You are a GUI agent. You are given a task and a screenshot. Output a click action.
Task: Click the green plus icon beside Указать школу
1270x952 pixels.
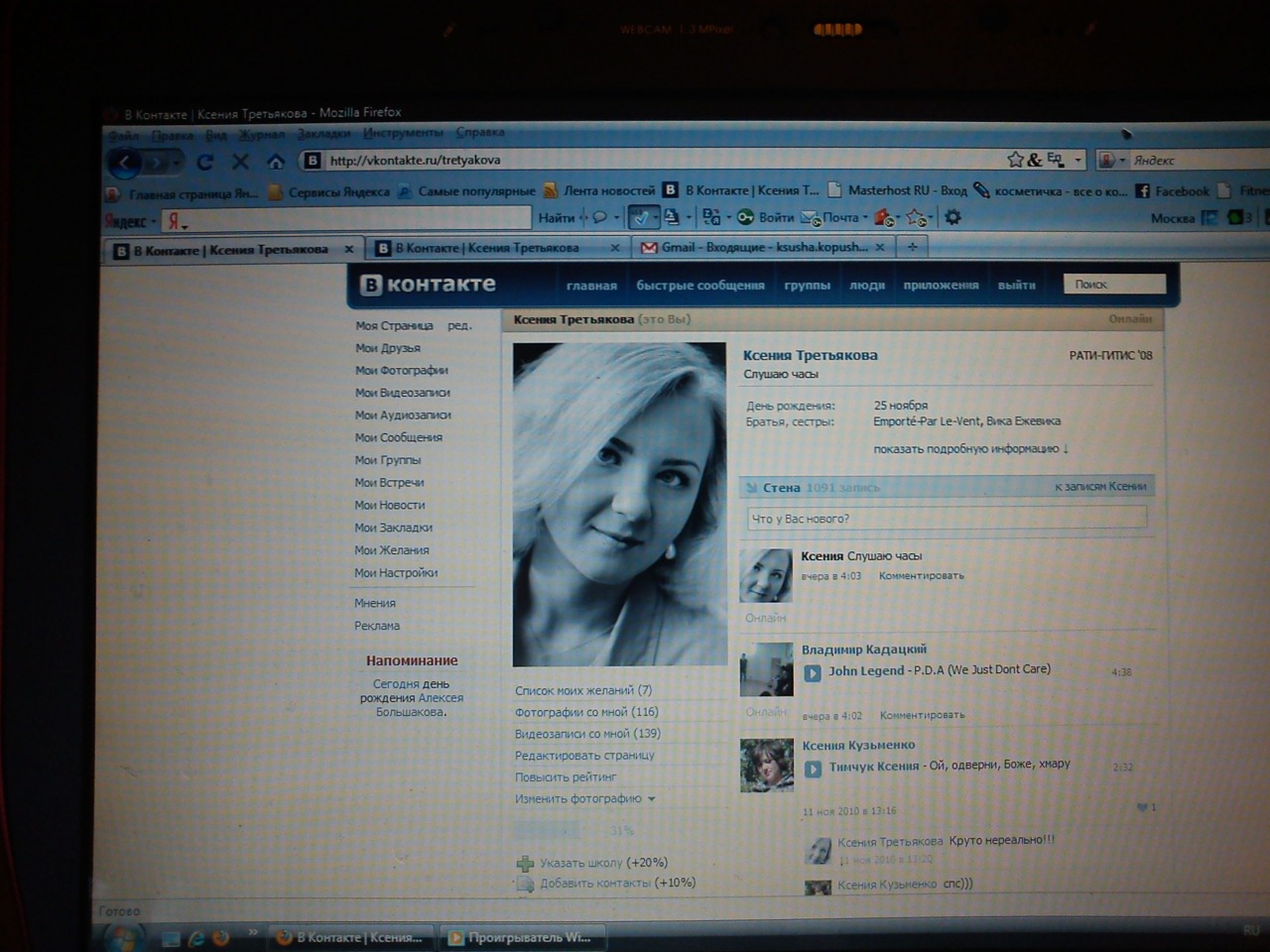pyautogui.click(x=525, y=864)
